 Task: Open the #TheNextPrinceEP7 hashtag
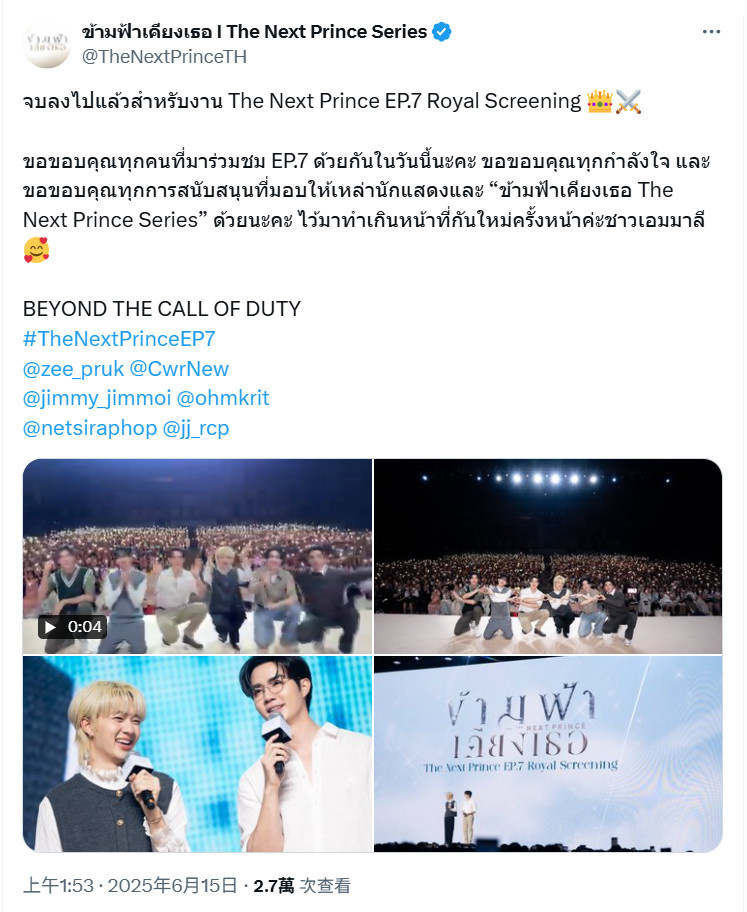[119, 339]
